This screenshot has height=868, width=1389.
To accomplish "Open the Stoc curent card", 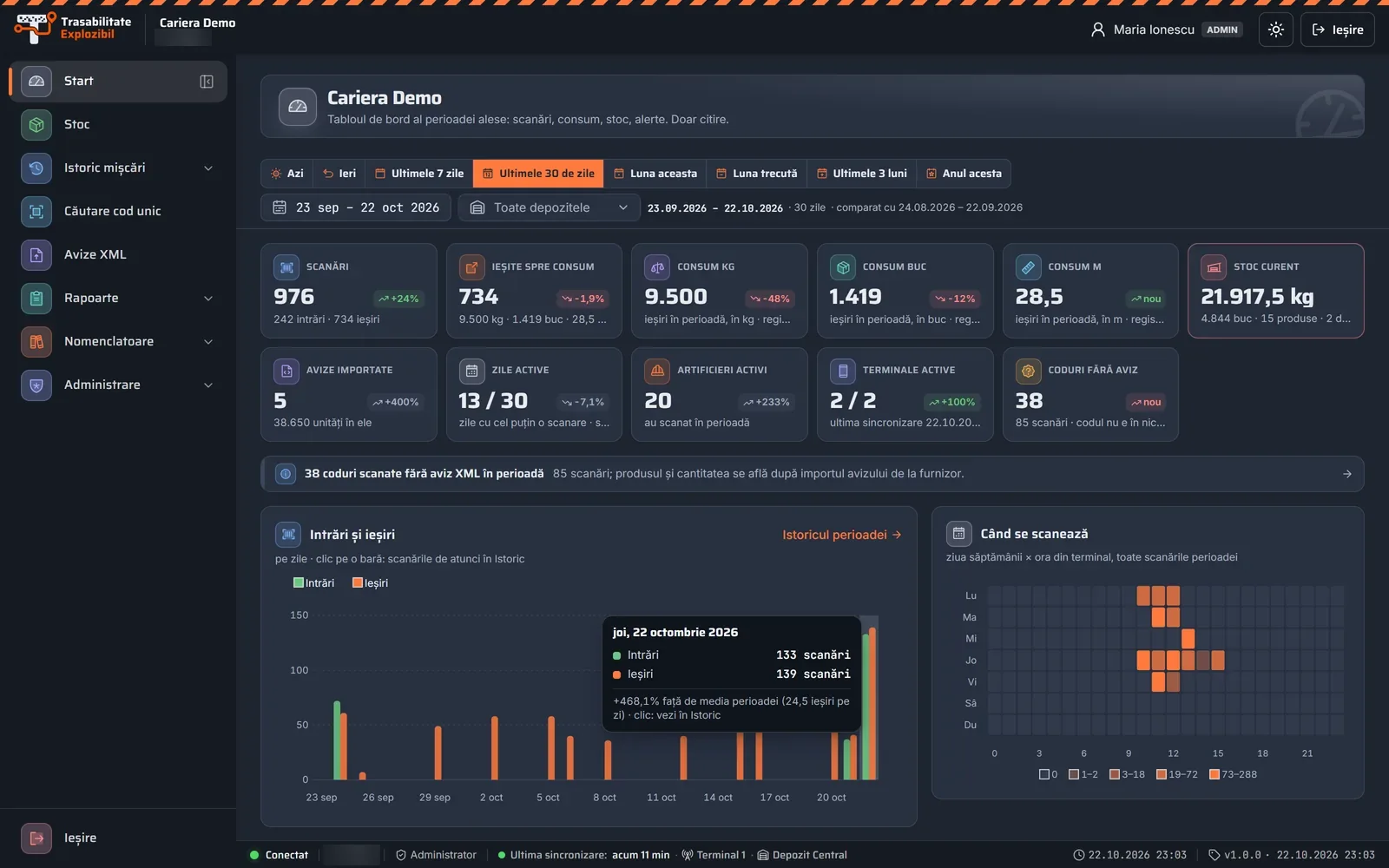I will (1276, 291).
